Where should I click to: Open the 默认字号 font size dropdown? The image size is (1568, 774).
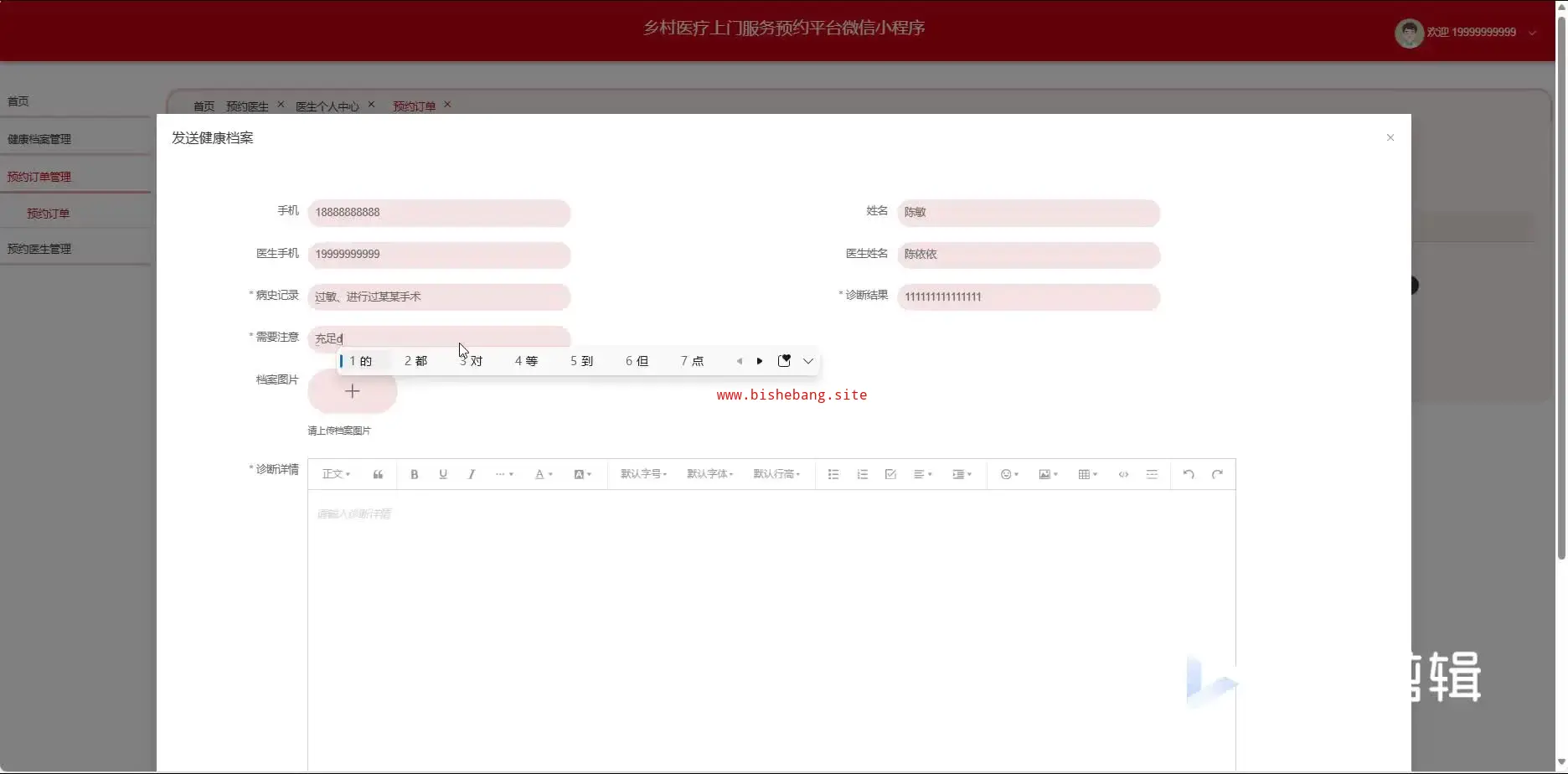[643, 474]
